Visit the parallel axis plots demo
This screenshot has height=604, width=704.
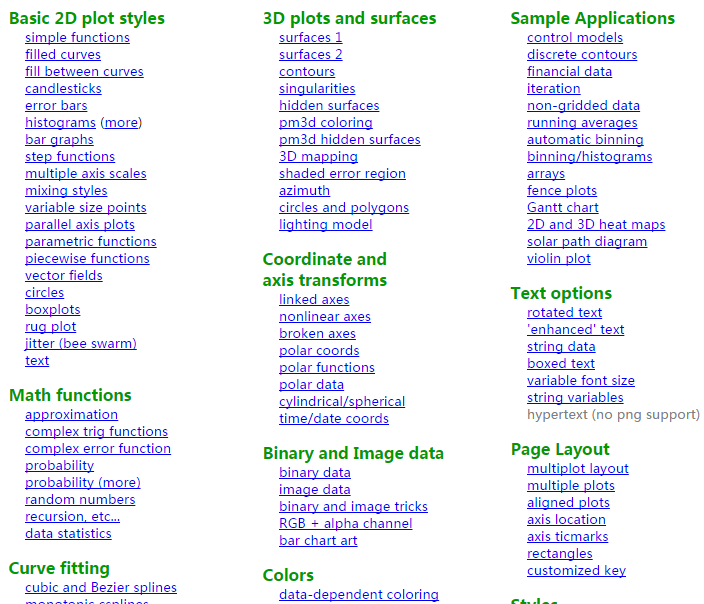[80, 225]
